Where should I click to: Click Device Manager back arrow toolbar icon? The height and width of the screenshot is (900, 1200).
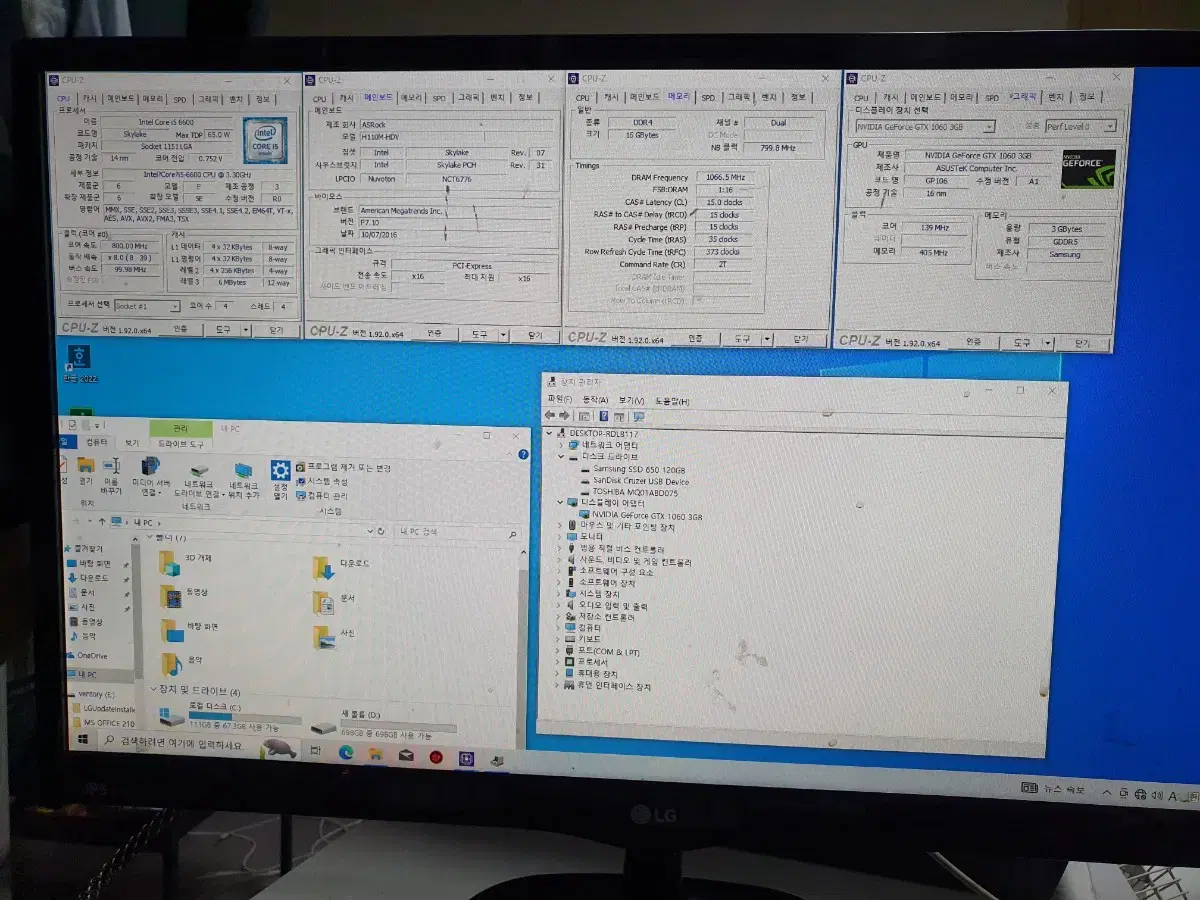pyautogui.click(x=550, y=415)
